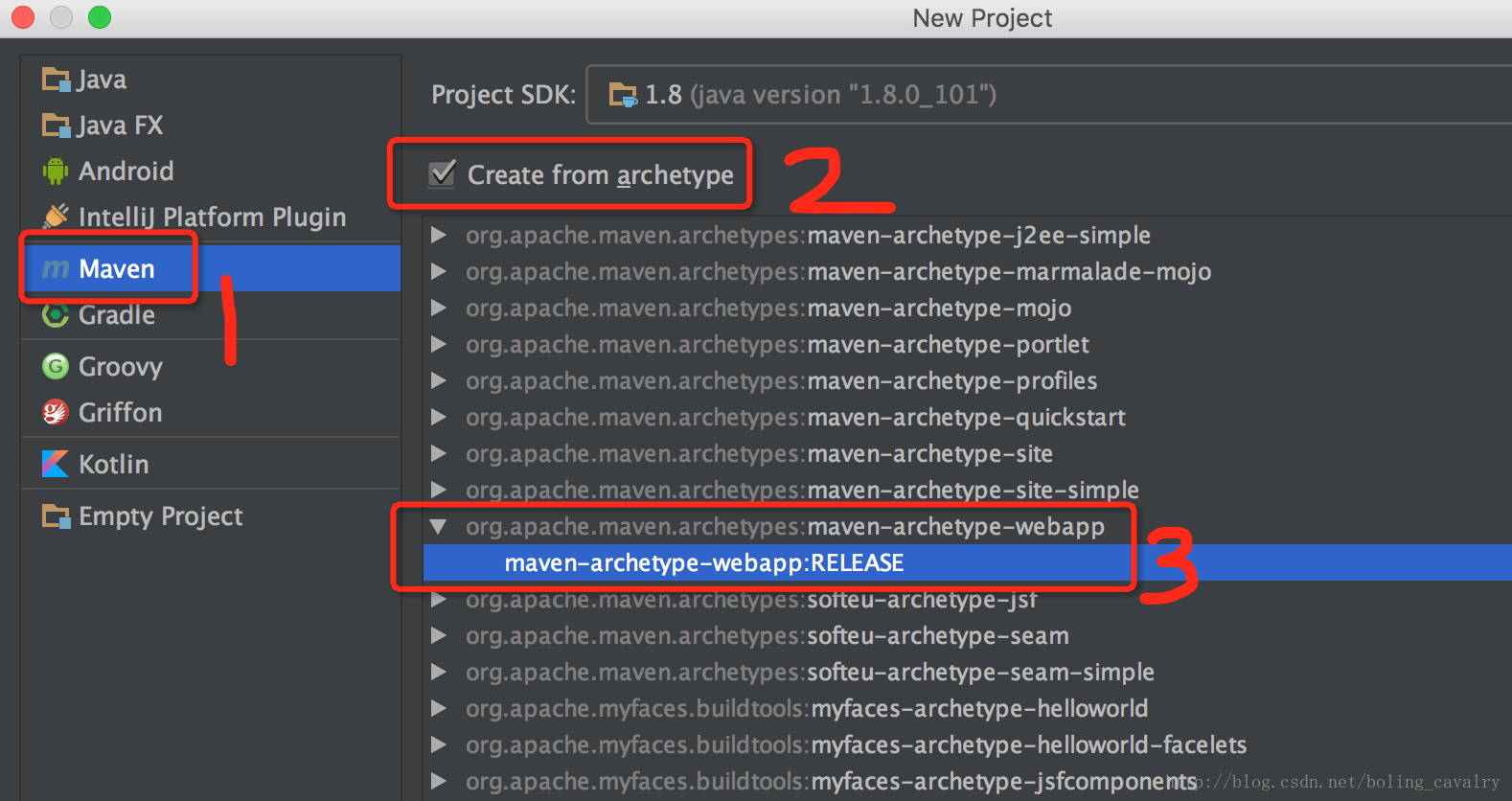The width and height of the screenshot is (1512, 801).
Task: Select the maven-archetype-webapp parent row
Action: (967, 526)
